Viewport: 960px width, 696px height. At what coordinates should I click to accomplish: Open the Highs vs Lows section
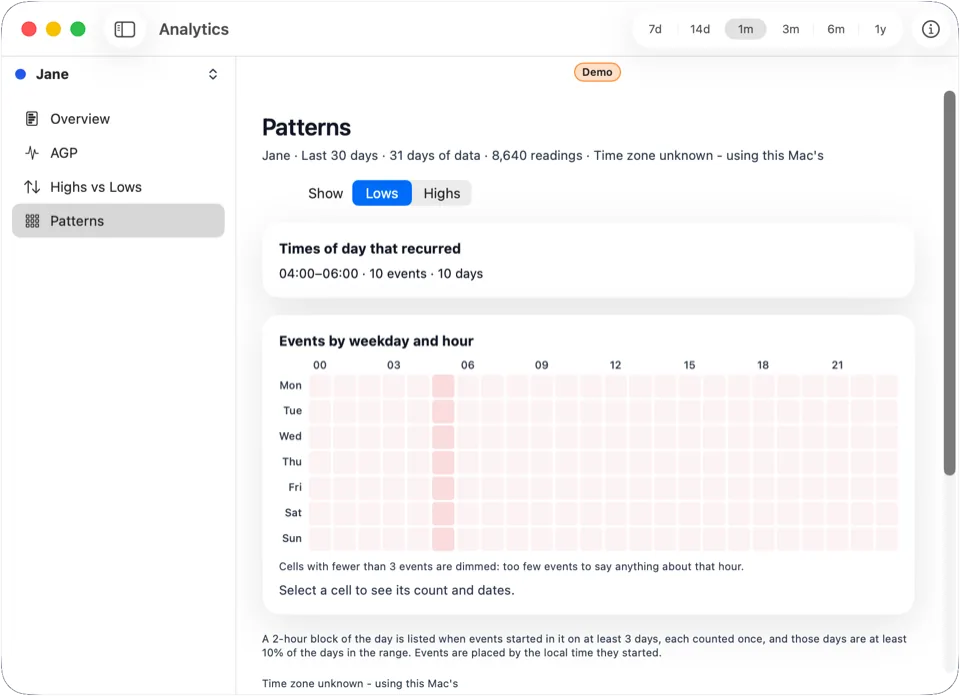(x=118, y=187)
